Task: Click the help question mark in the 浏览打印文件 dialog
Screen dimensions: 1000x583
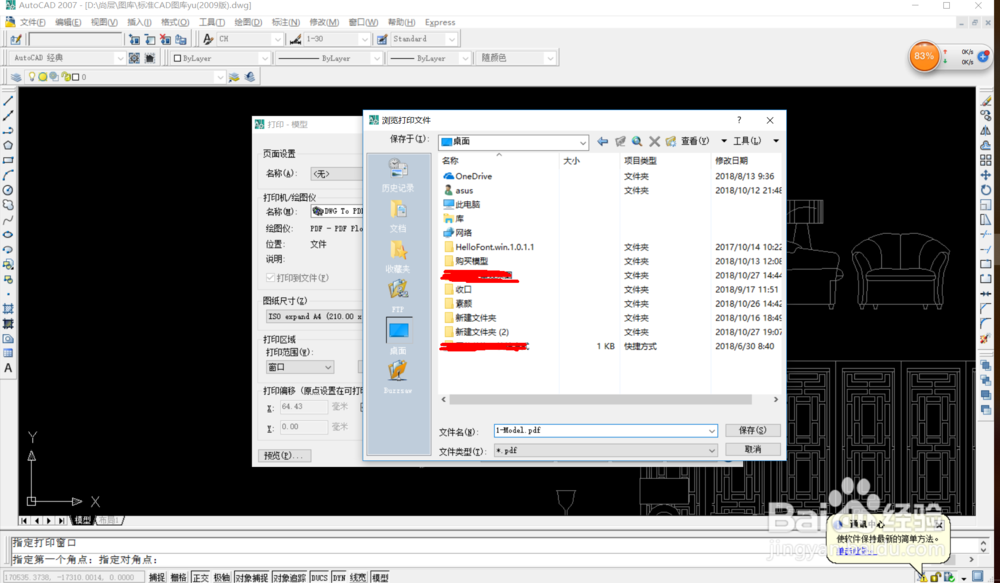Action: (739, 120)
